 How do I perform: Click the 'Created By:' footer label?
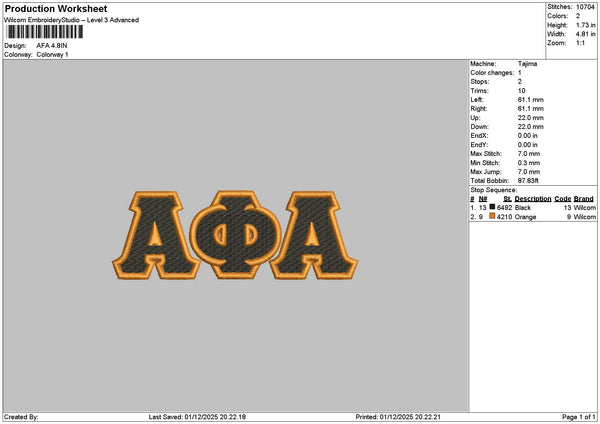(21, 417)
